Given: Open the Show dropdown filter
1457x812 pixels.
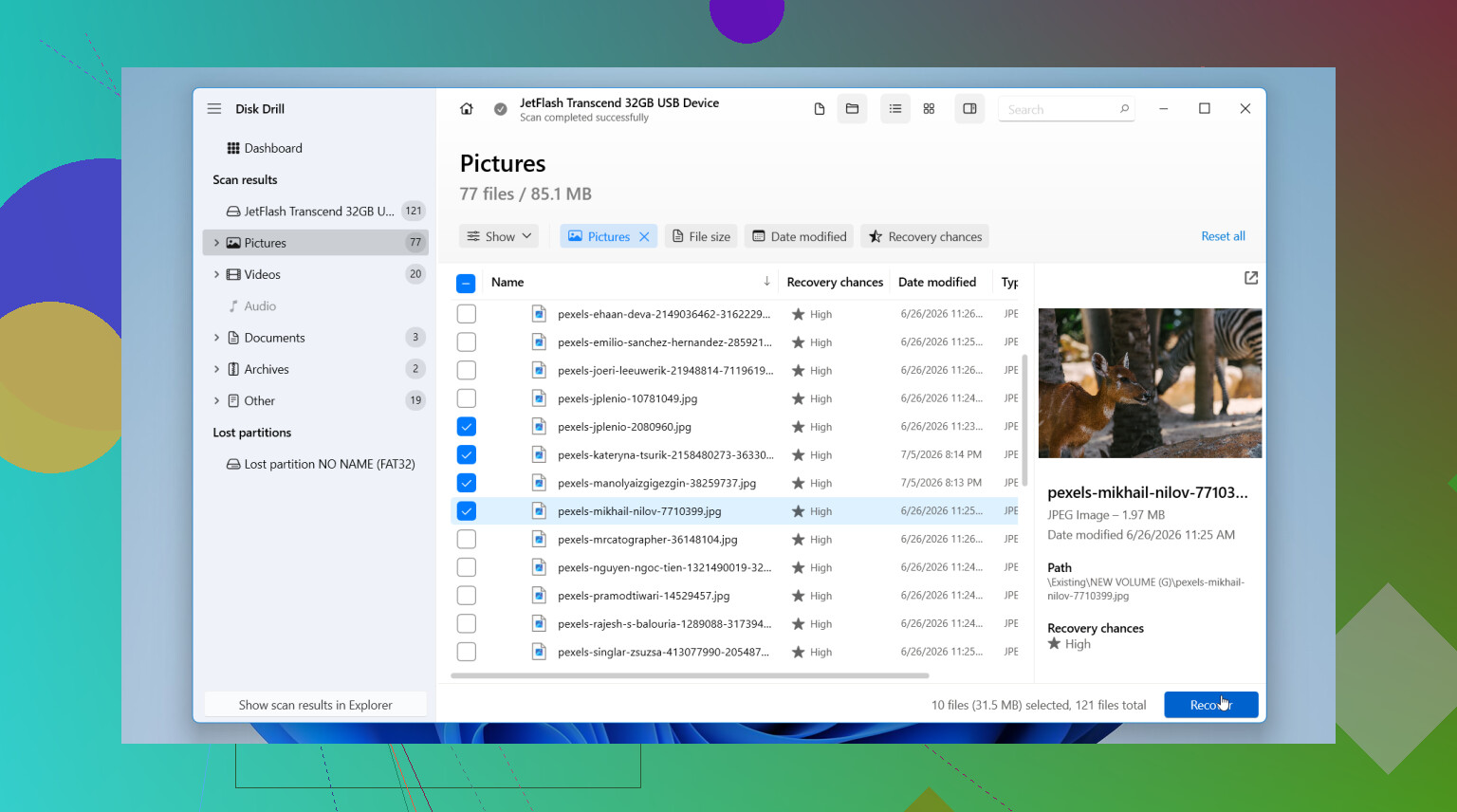Looking at the screenshot, I should coord(499,236).
